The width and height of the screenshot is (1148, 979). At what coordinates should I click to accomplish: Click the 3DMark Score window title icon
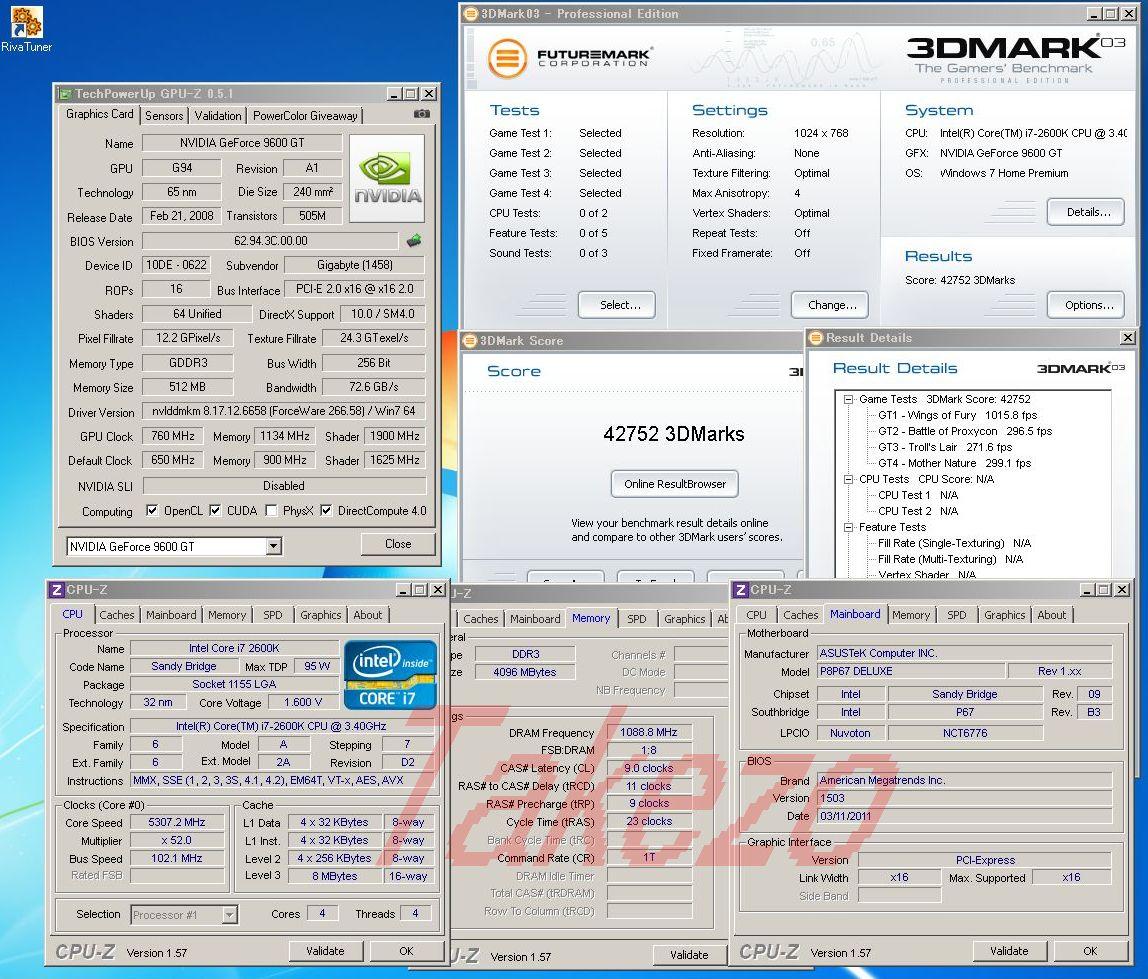(470, 340)
